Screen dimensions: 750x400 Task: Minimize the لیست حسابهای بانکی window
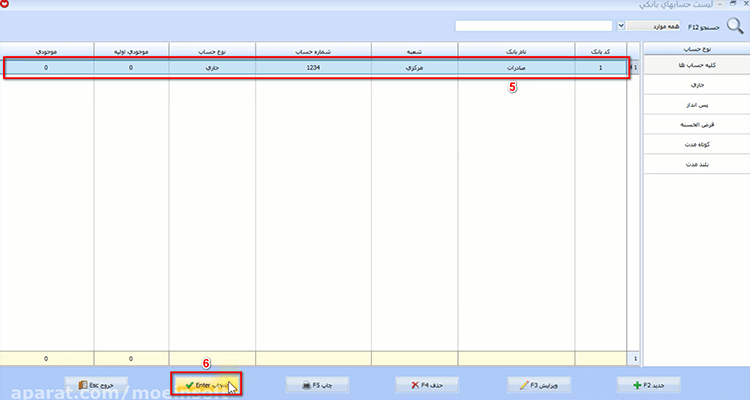[x=720, y=4]
